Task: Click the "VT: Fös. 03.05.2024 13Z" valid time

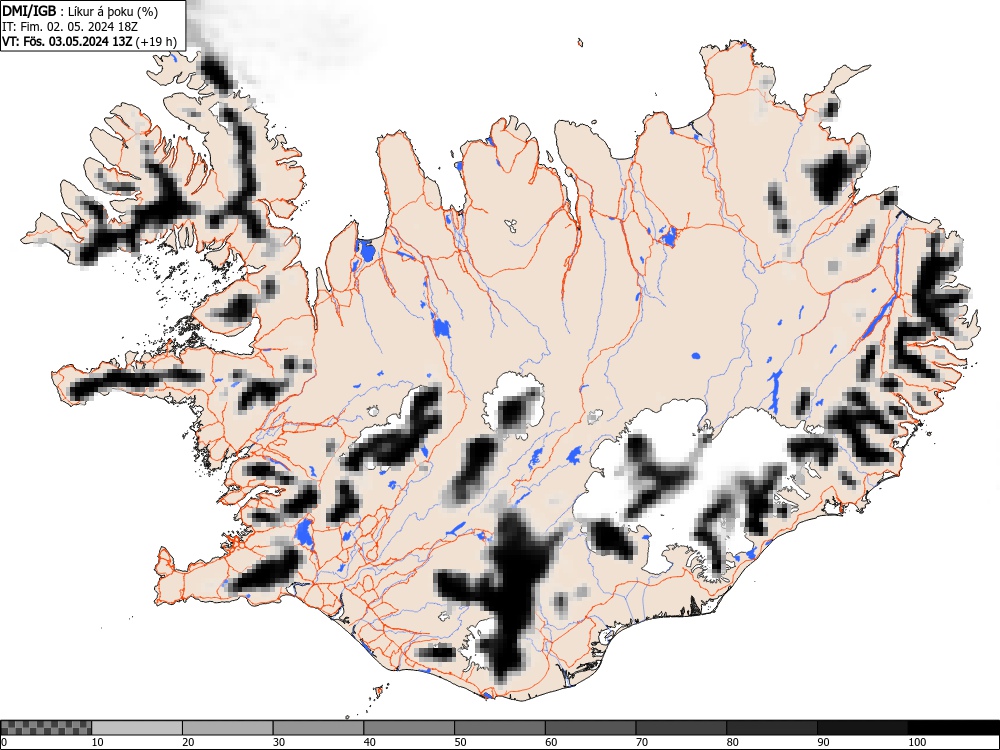Action: coord(67,42)
